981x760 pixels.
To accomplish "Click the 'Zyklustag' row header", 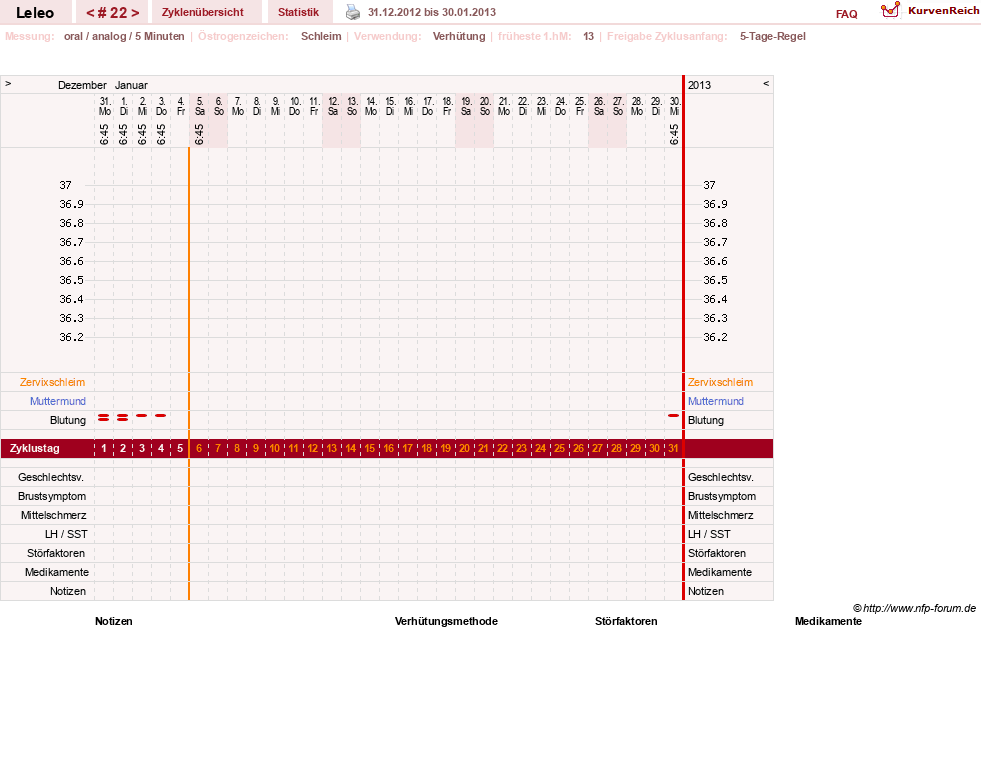I will point(34,448).
